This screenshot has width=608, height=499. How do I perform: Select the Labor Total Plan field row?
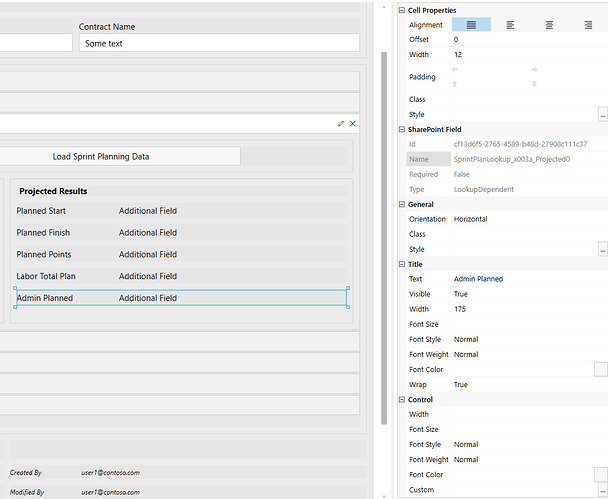pyautogui.click(x=181, y=276)
